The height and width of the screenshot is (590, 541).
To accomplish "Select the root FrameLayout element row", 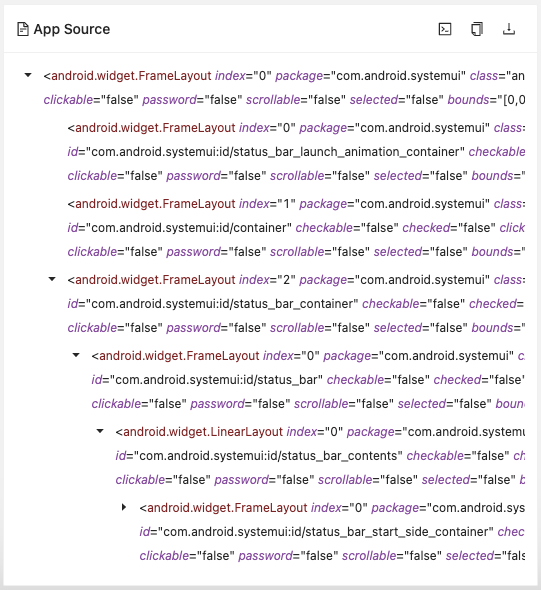I will [284, 88].
